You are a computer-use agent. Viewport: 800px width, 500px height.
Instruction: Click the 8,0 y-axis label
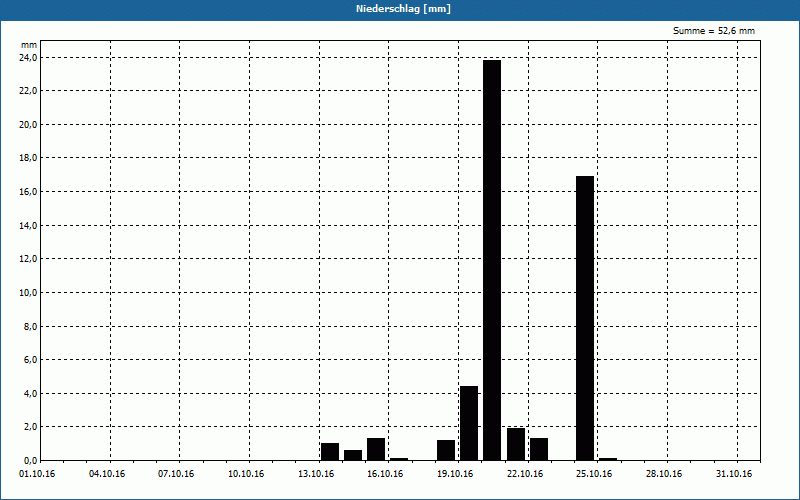[x=31, y=326]
